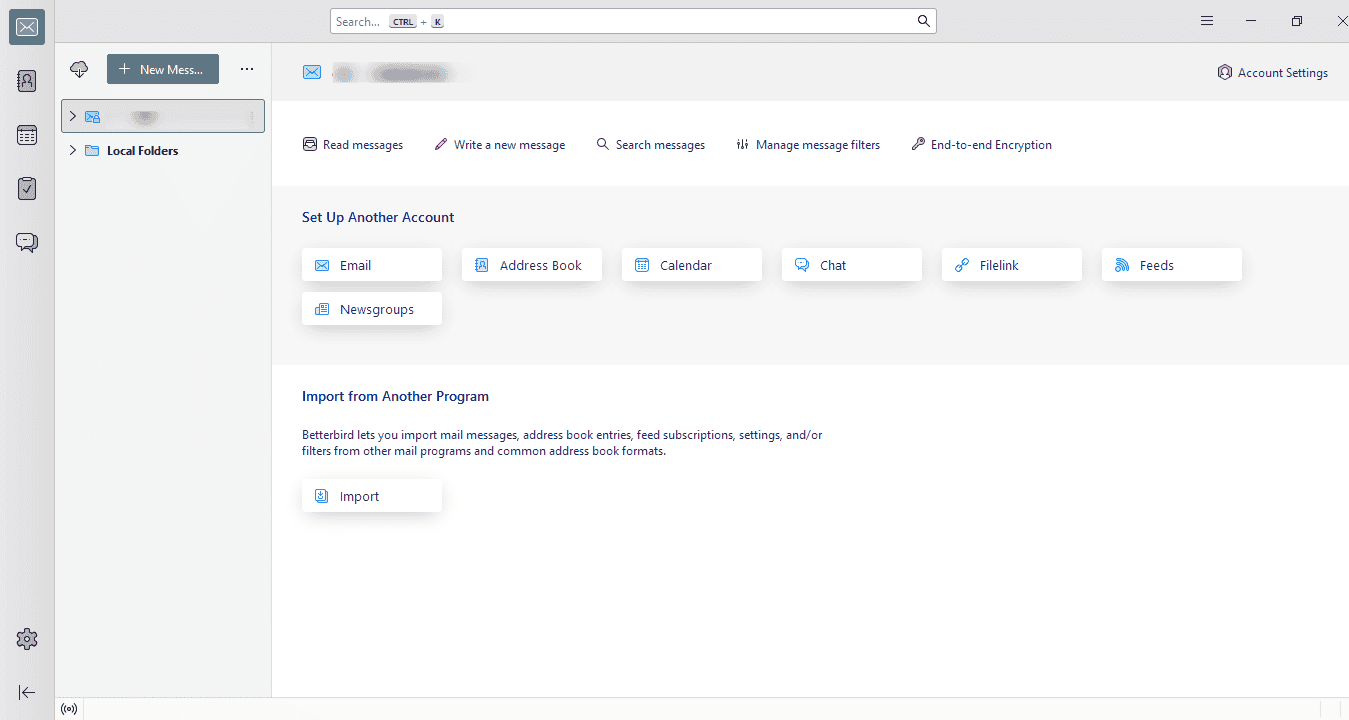Select the blurred mail account row in the folder pane
The height and width of the screenshot is (720, 1349).
click(163, 116)
